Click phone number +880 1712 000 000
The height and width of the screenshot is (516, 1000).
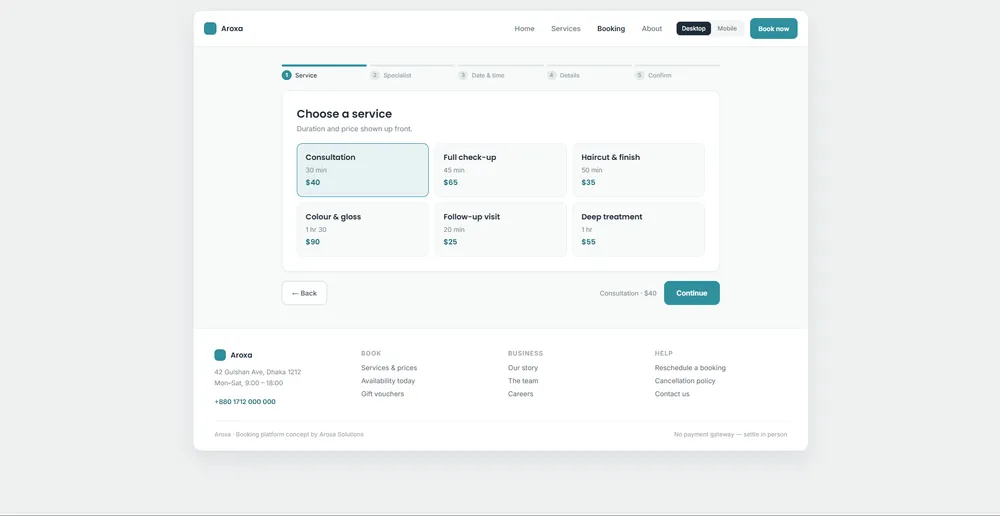click(245, 402)
